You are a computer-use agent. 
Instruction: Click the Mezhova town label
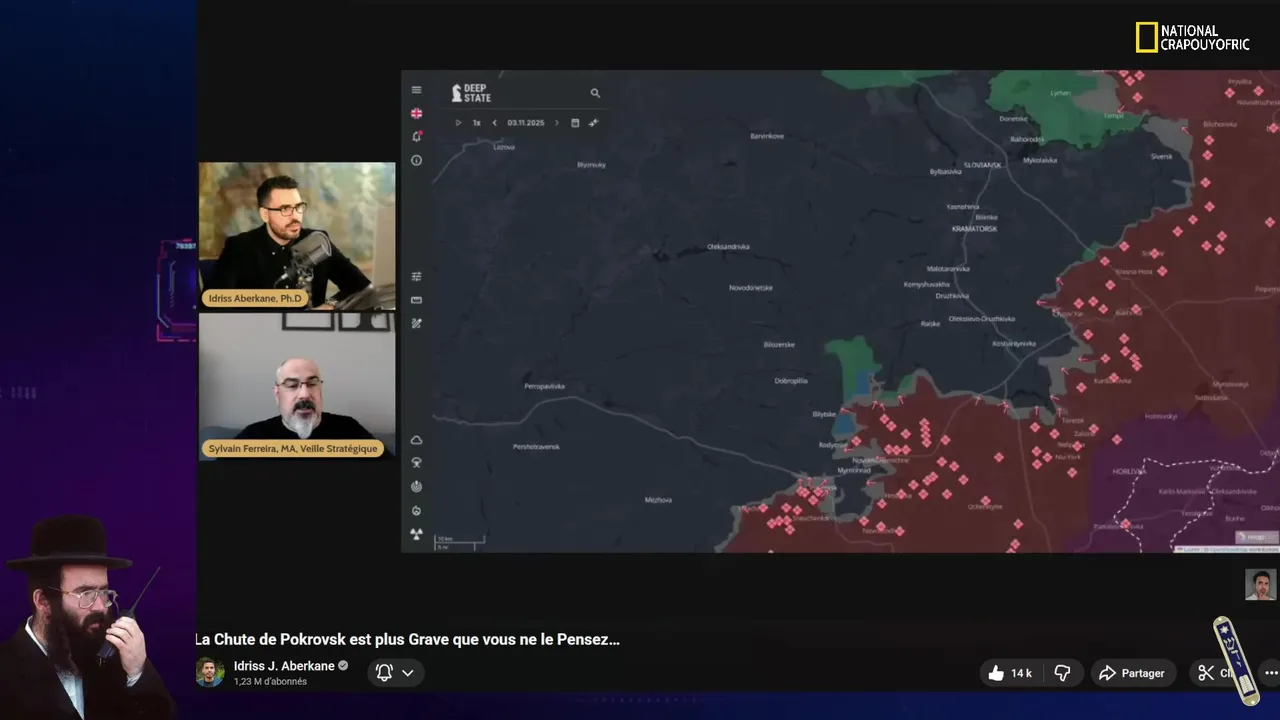point(658,499)
